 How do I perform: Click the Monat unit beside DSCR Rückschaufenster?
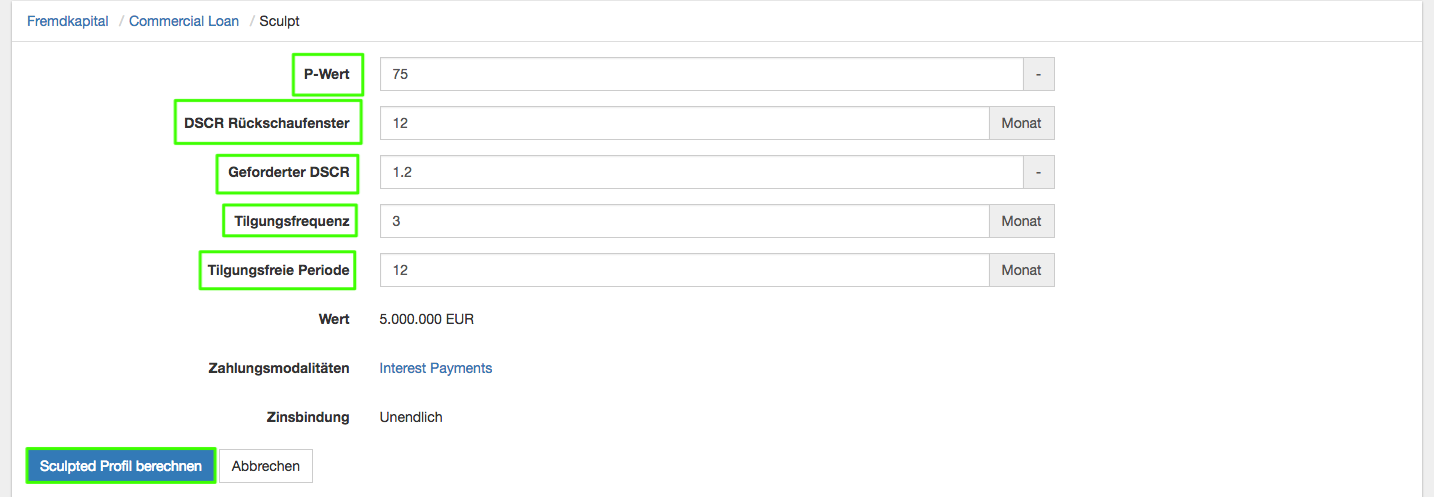click(x=1021, y=123)
